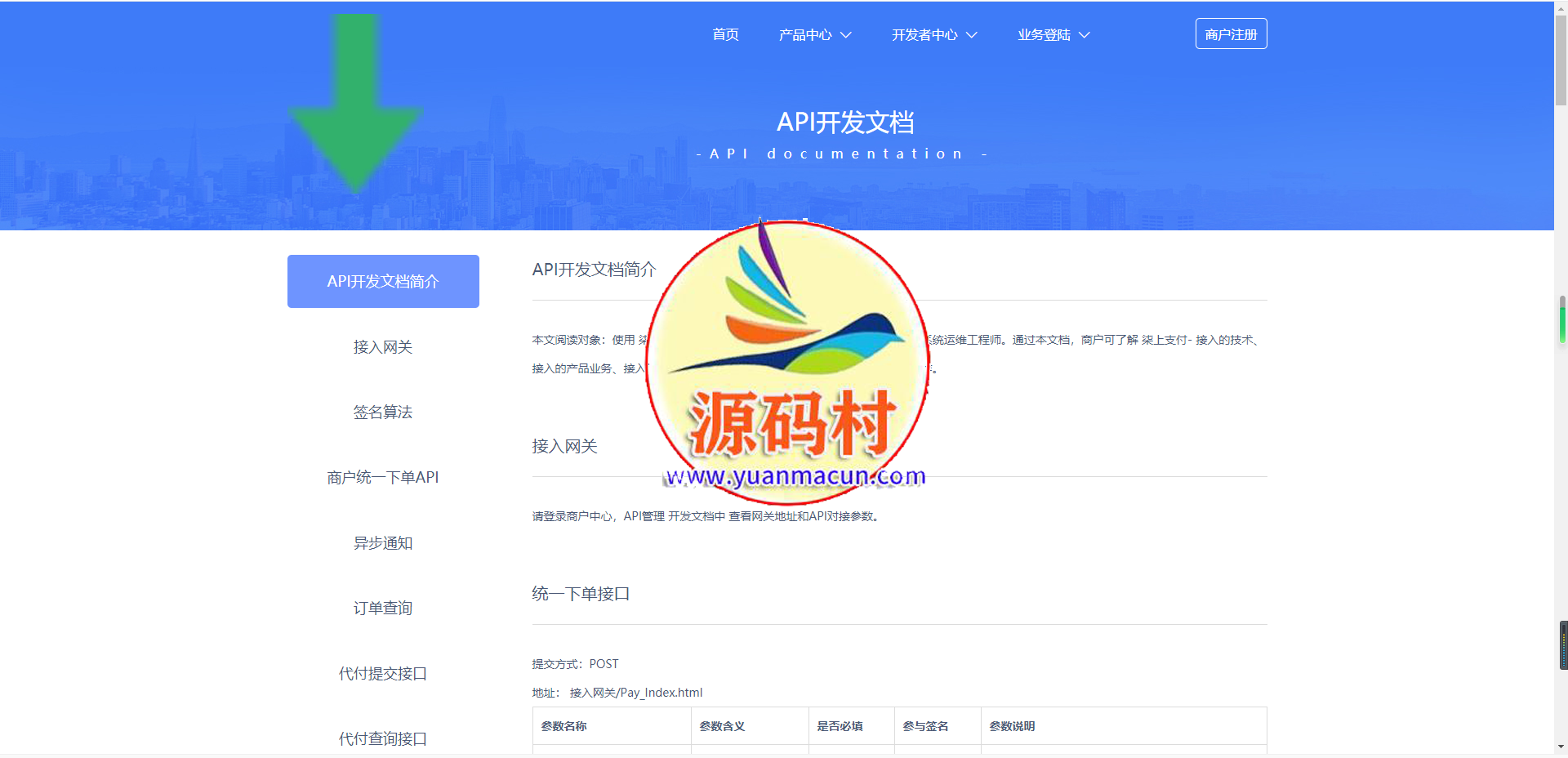Click the 首页 navigation link
Image resolution: width=1568 pixels, height=758 pixels.
tap(725, 34)
